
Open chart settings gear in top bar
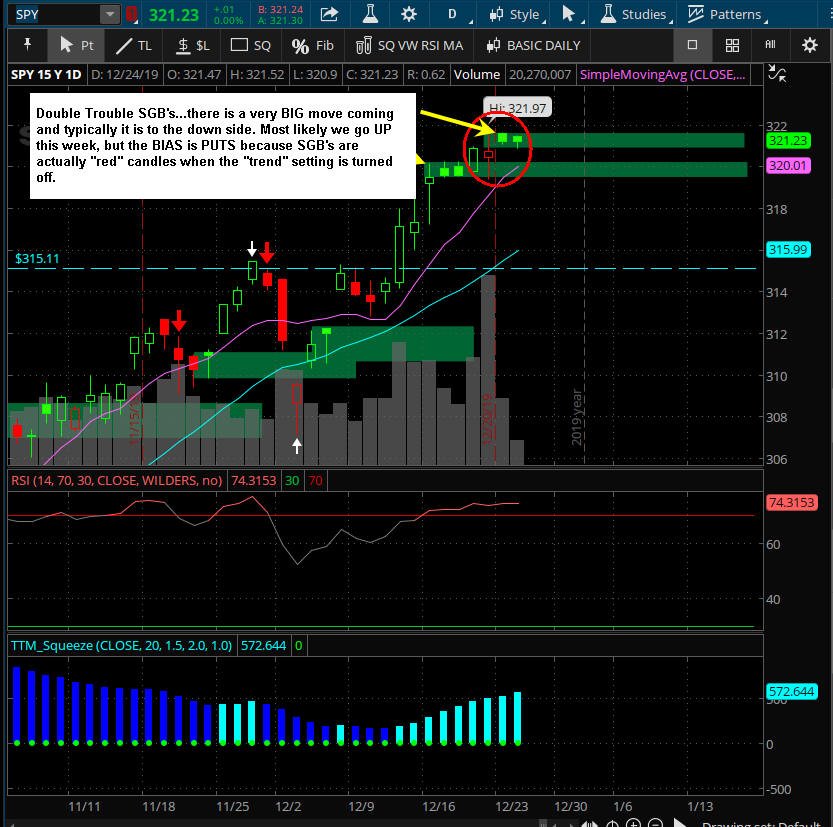tap(409, 14)
